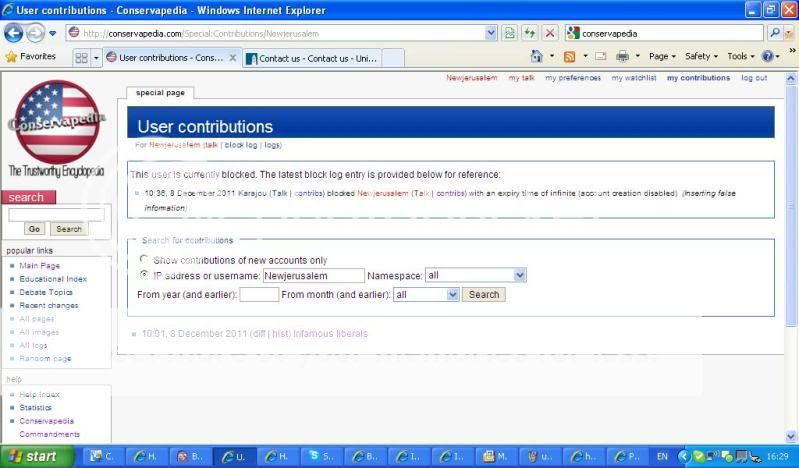The height and width of the screenshot is (468, 799).
Task: Click the scrollbar down arrow
Action: point(791,436)
